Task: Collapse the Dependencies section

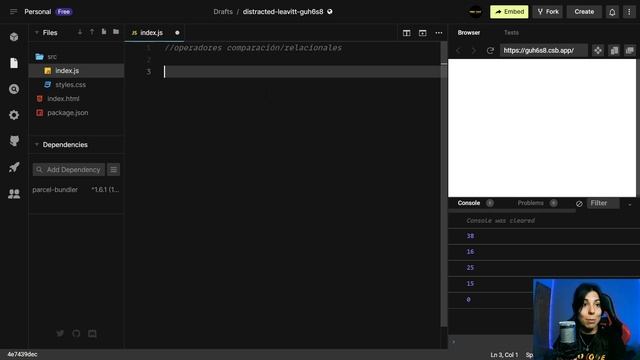Action: [x=37, y=144]
